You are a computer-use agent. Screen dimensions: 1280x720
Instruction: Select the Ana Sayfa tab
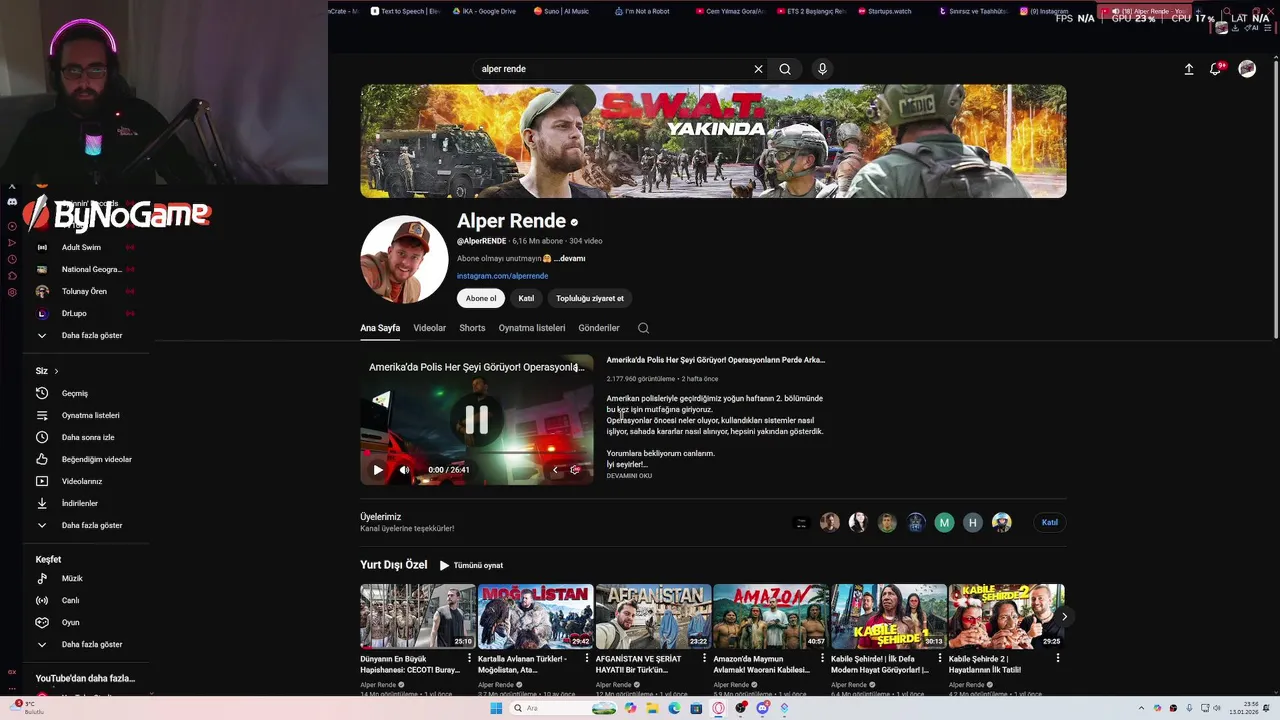(x=380, y=328)
